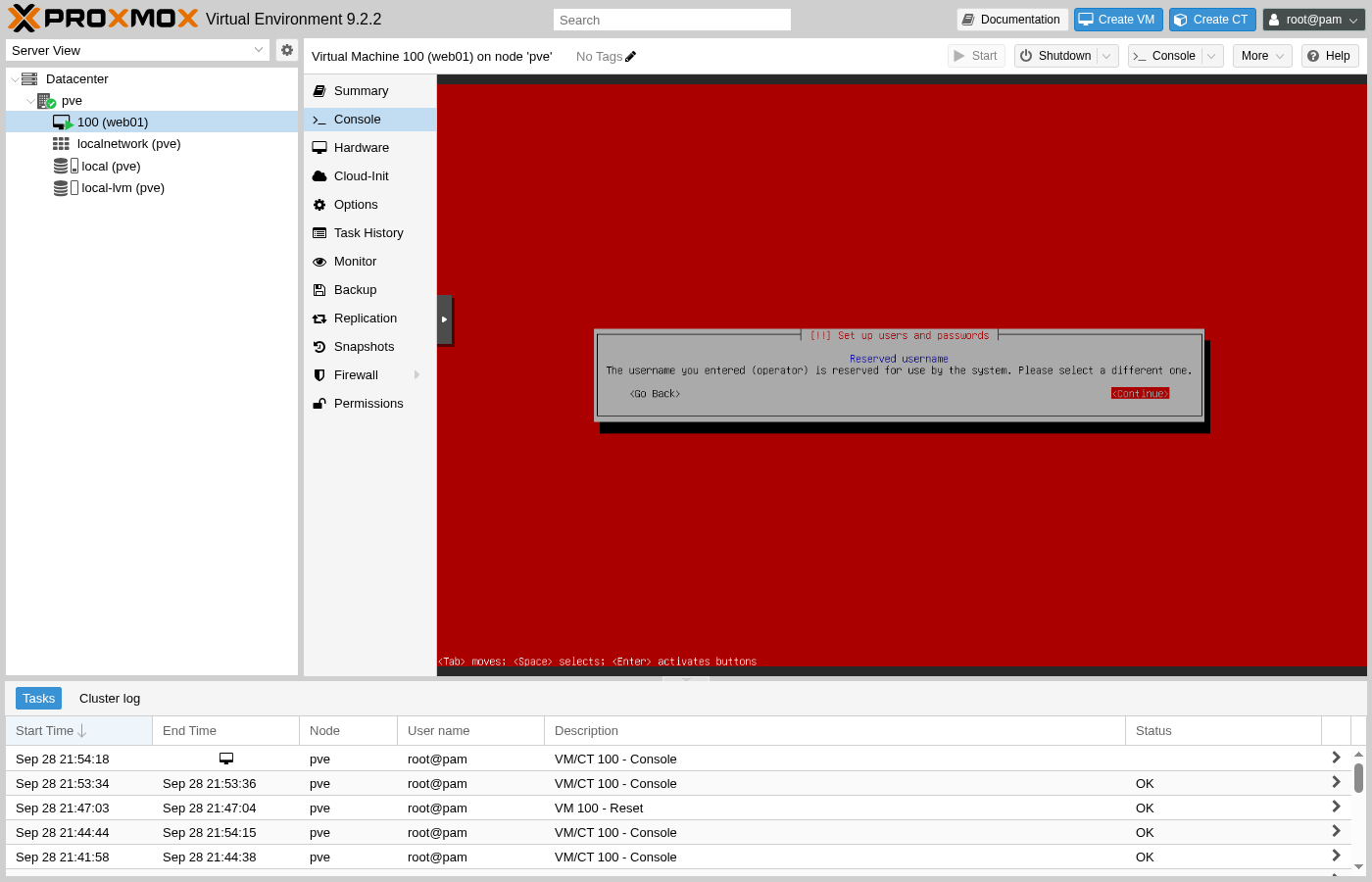Collapse the Datacenter tree node

coord(15,79)
